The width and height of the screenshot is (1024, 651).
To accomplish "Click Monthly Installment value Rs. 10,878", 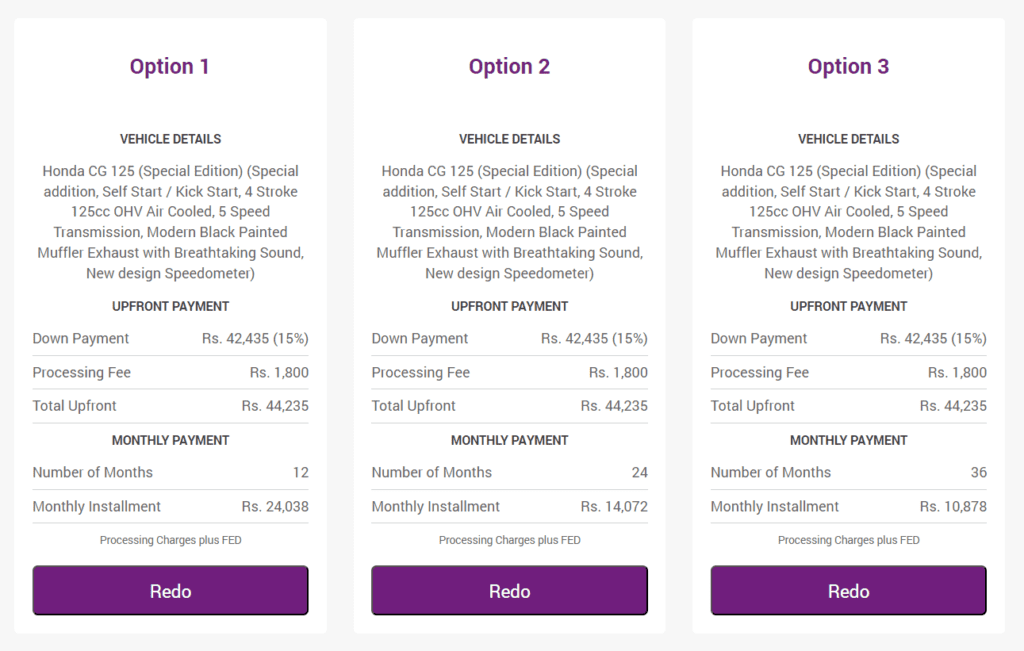I will coord(953,506).
